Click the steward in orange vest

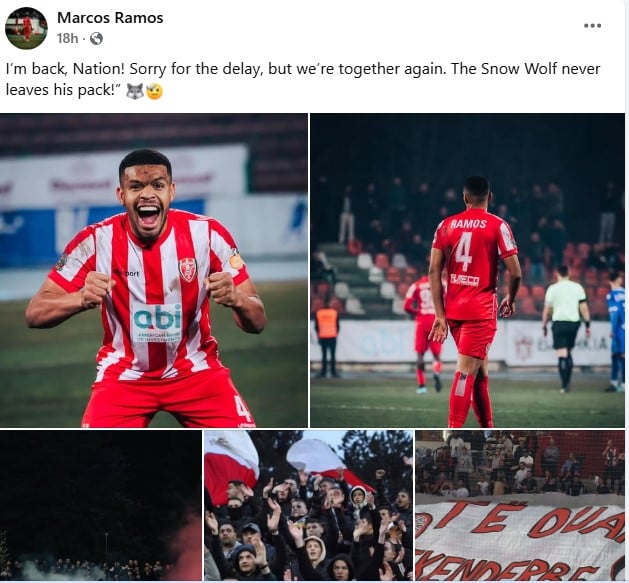[x=327, y=337]
